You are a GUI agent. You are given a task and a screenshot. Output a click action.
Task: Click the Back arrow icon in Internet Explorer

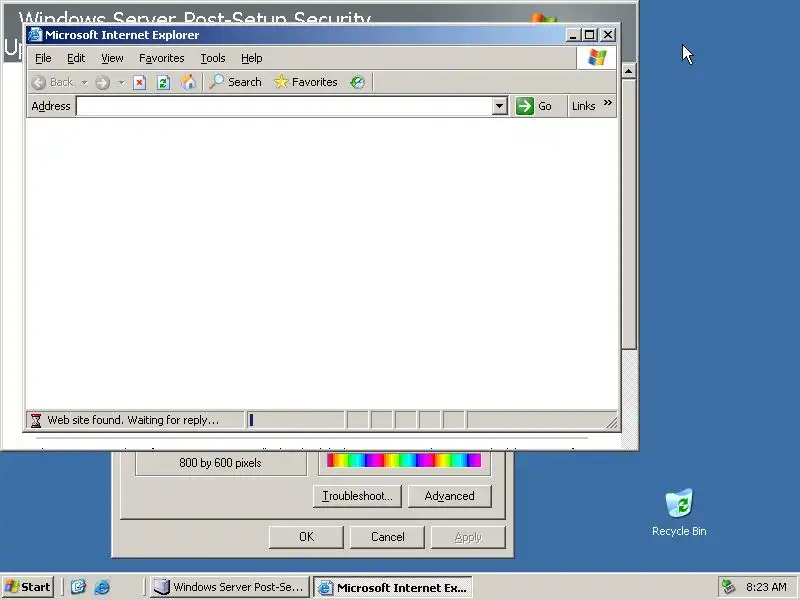39,82
